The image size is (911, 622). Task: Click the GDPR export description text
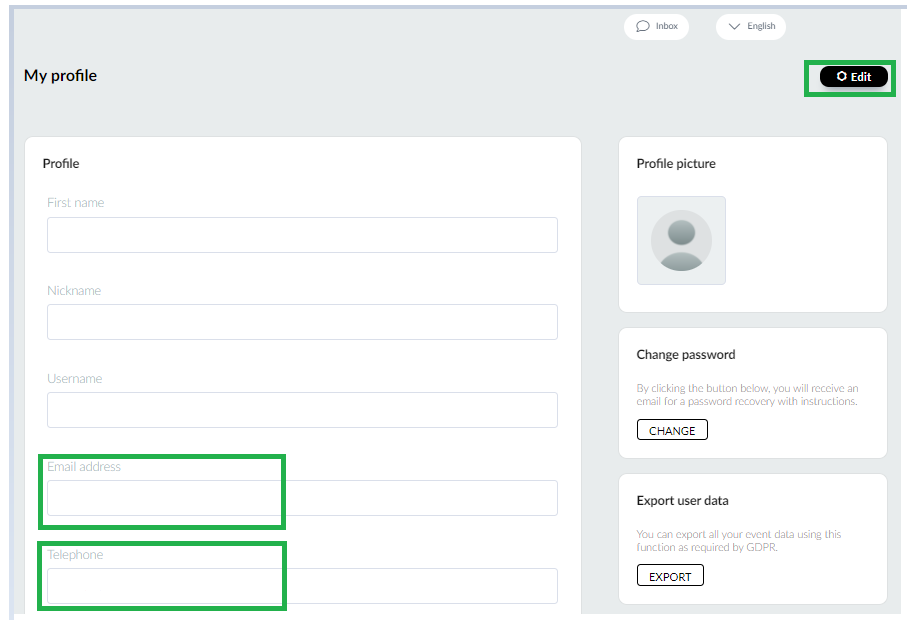pos(738,541)
